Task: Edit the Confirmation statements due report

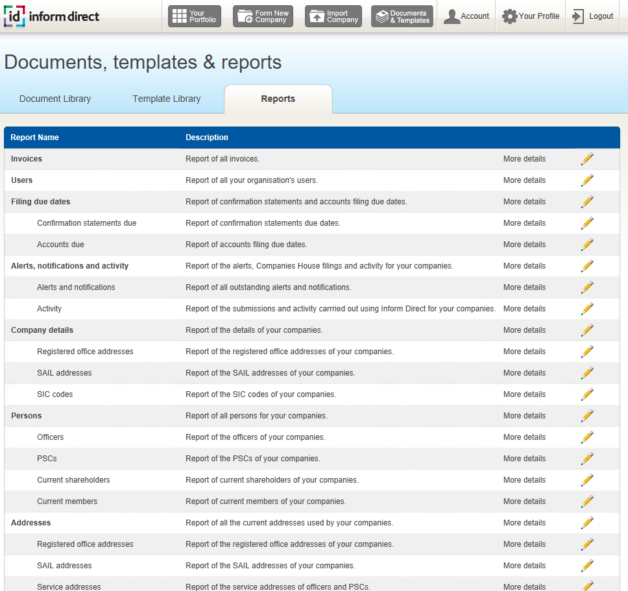Action: tap(587, 223)
